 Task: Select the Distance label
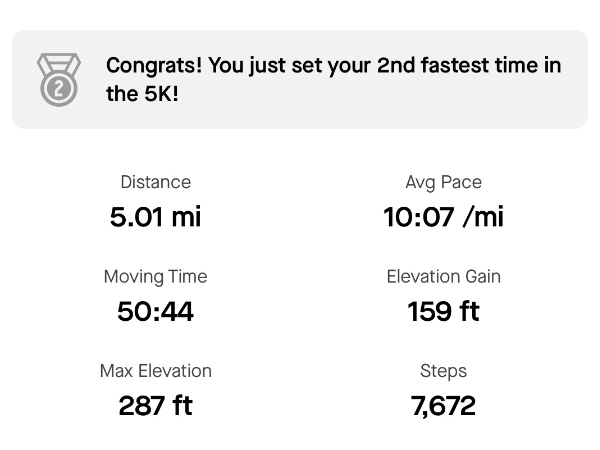coord(156,182)
